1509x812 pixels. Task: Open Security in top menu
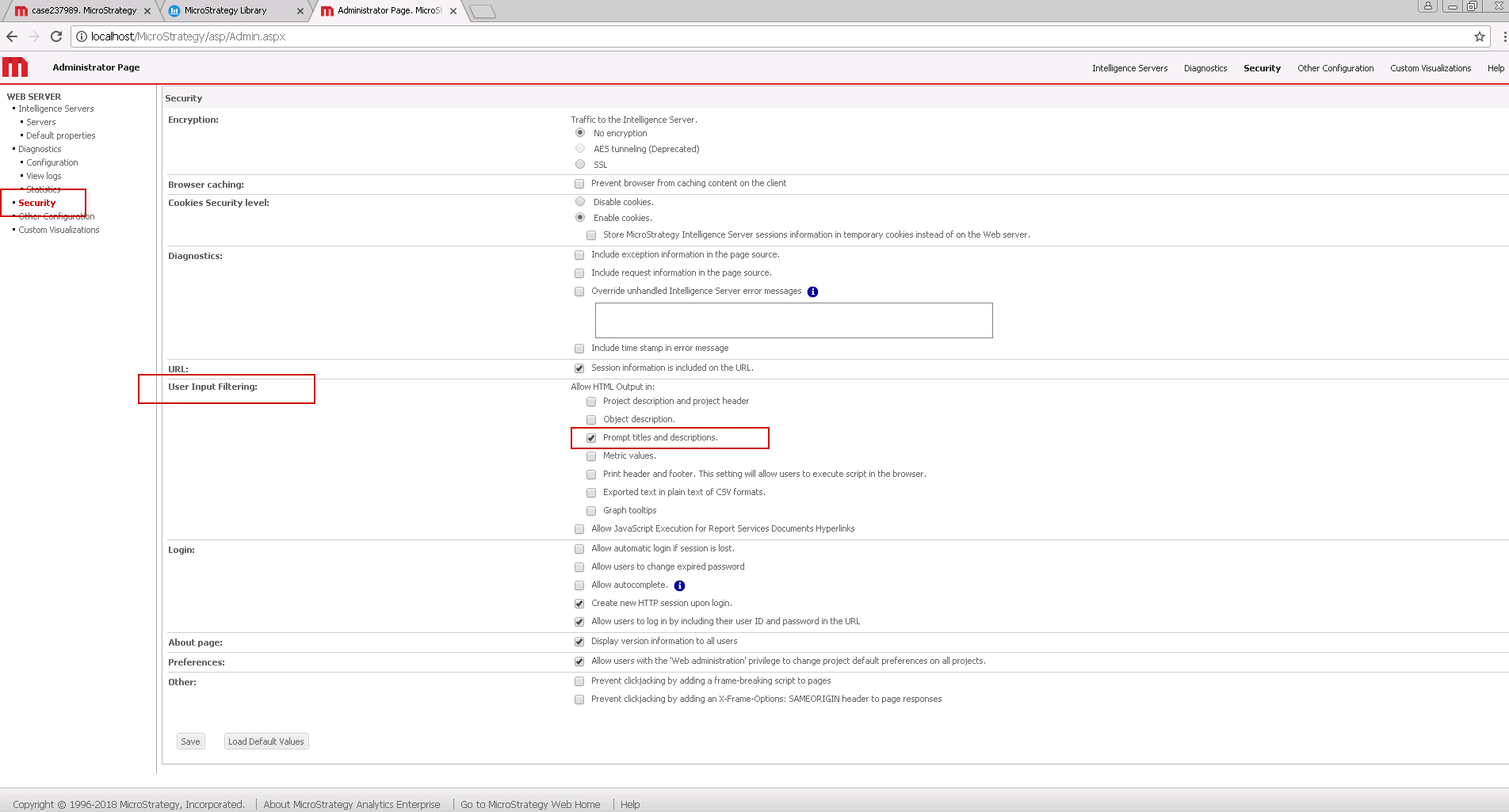pos(1262,68)
